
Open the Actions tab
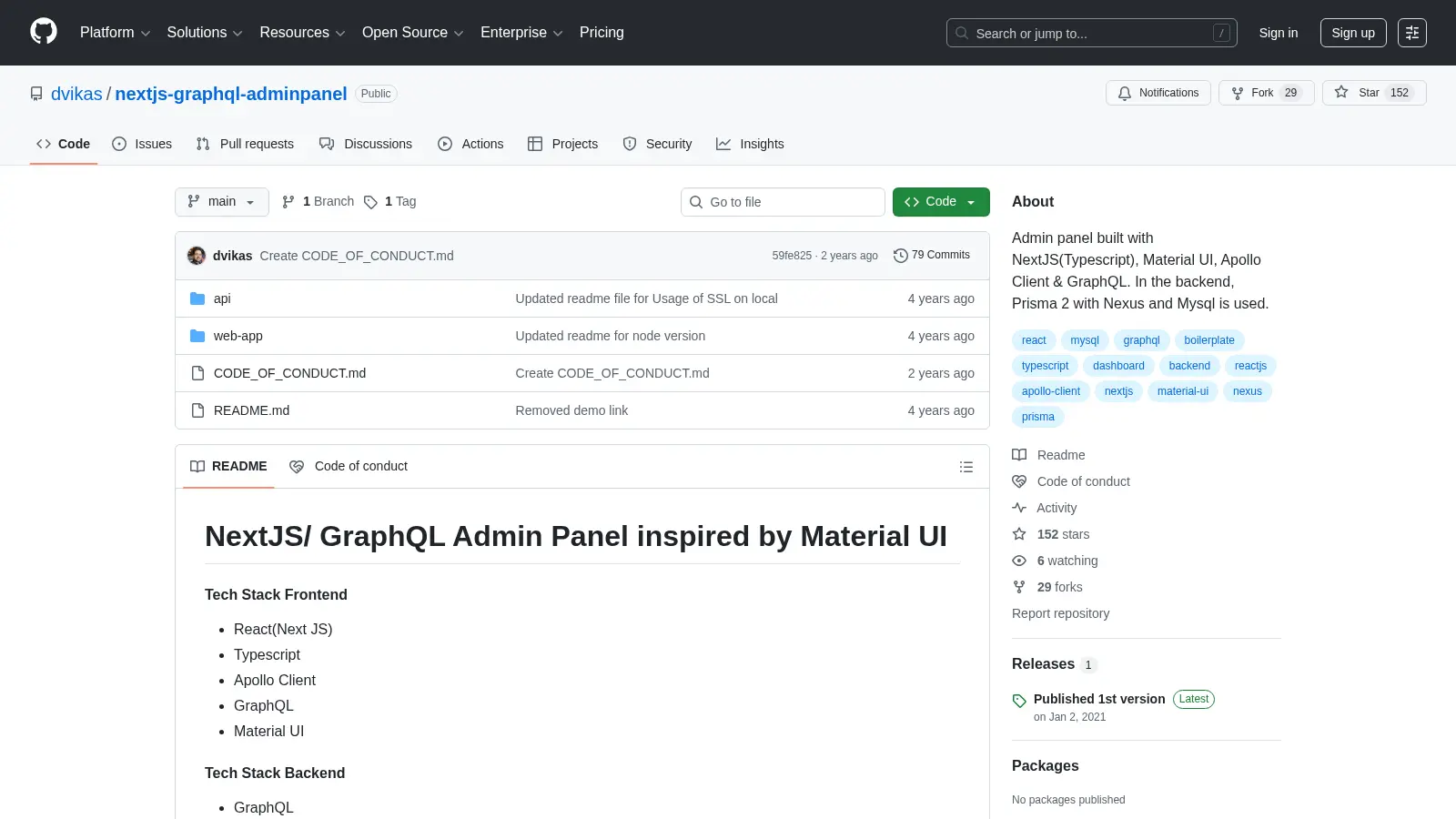click(x=470, y=144)
